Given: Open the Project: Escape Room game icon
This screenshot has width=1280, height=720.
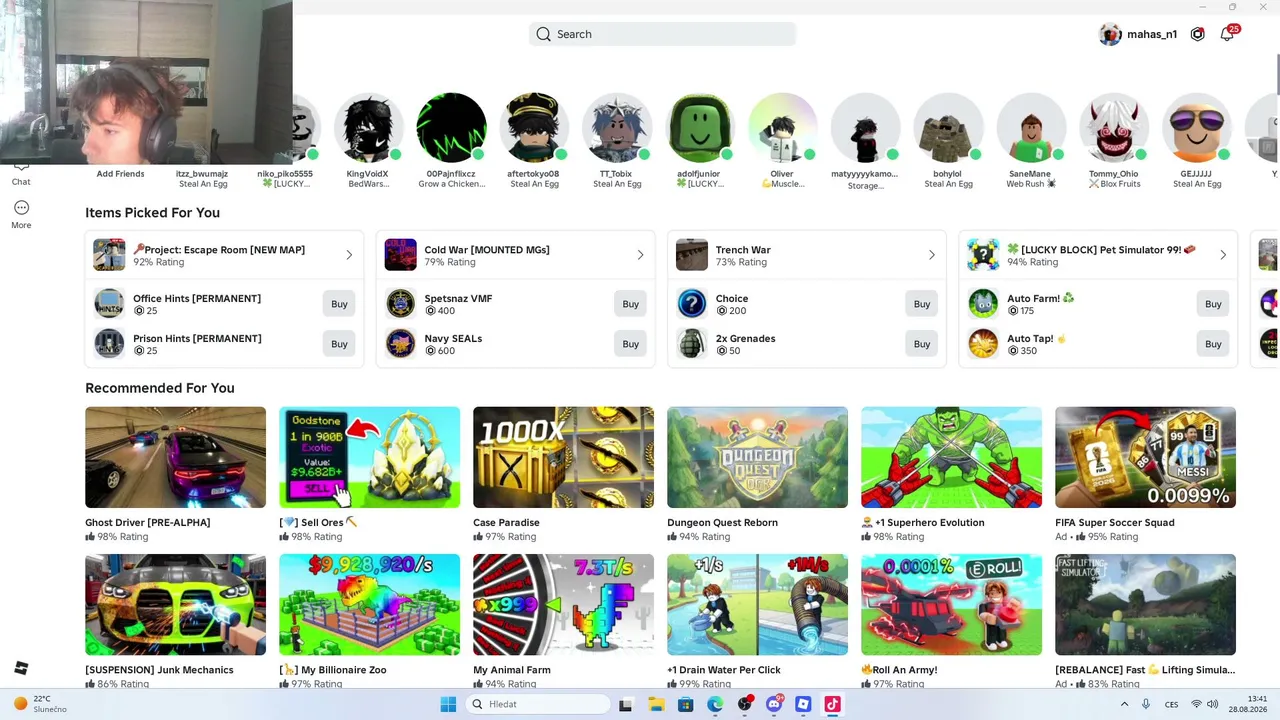Looking at the screenshot, I should point(109,255).
